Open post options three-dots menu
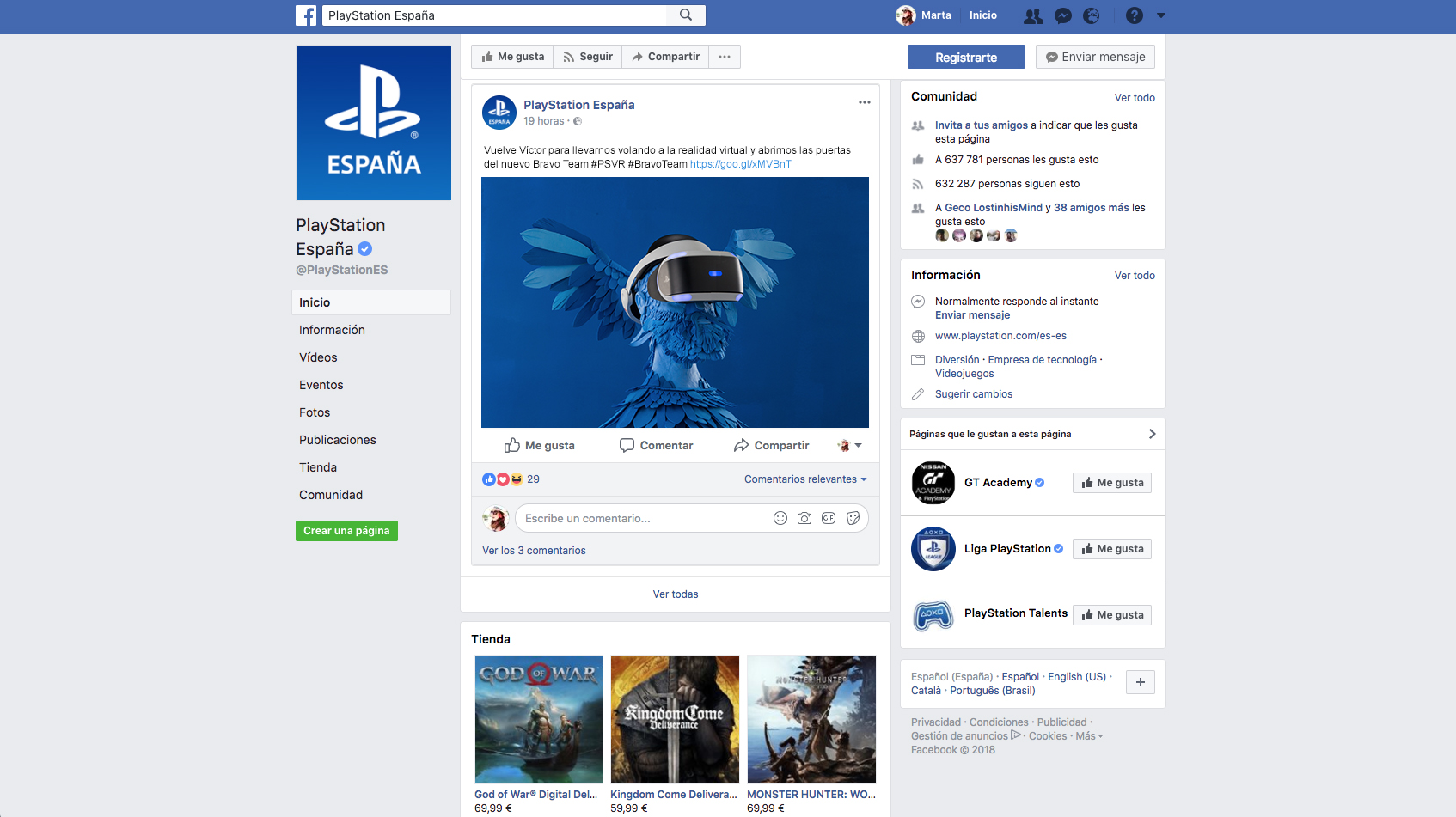The width and height of the screenshot is (1456, 817). (865, 102)
